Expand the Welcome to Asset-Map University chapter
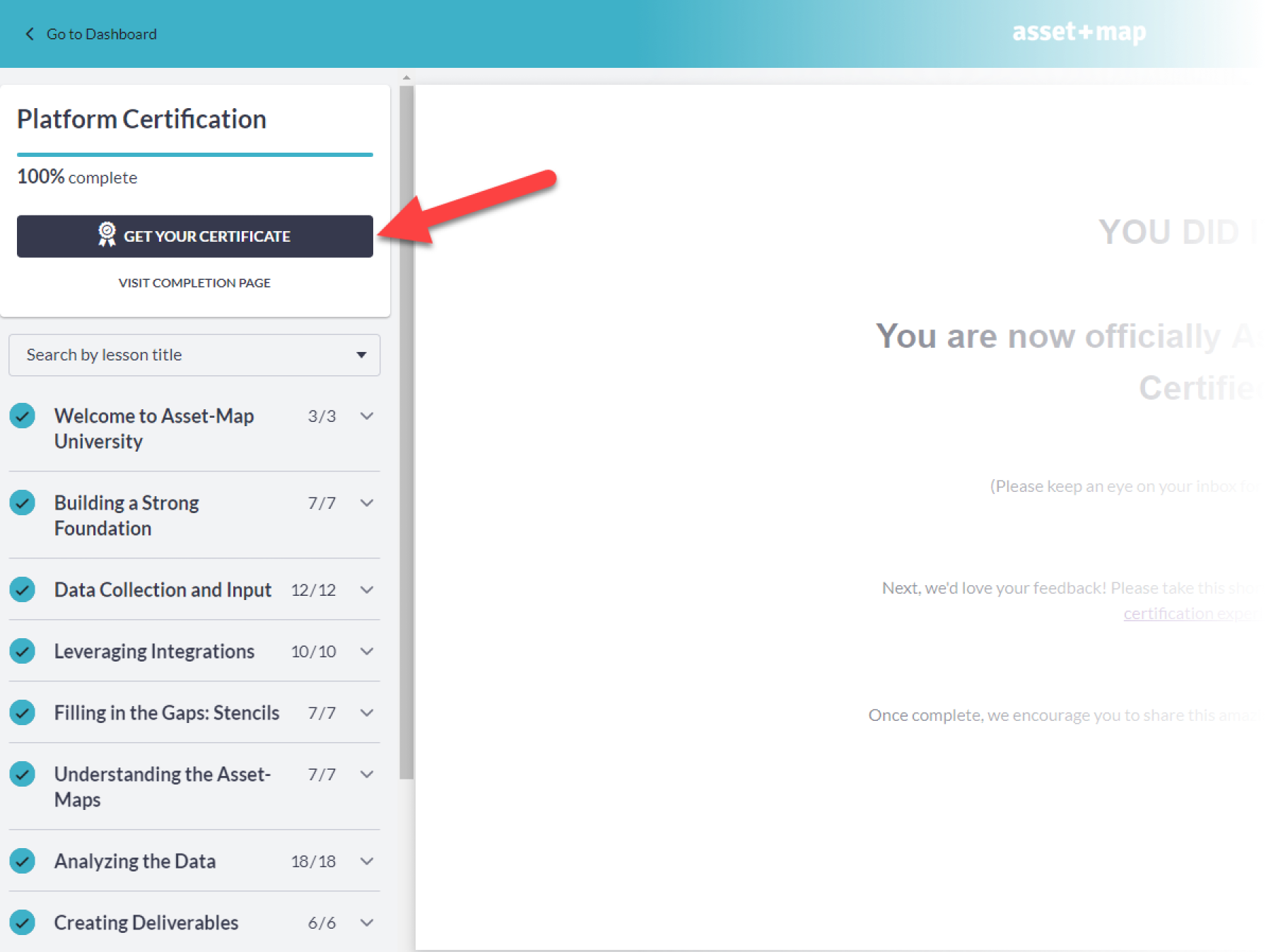 point(367,416)
